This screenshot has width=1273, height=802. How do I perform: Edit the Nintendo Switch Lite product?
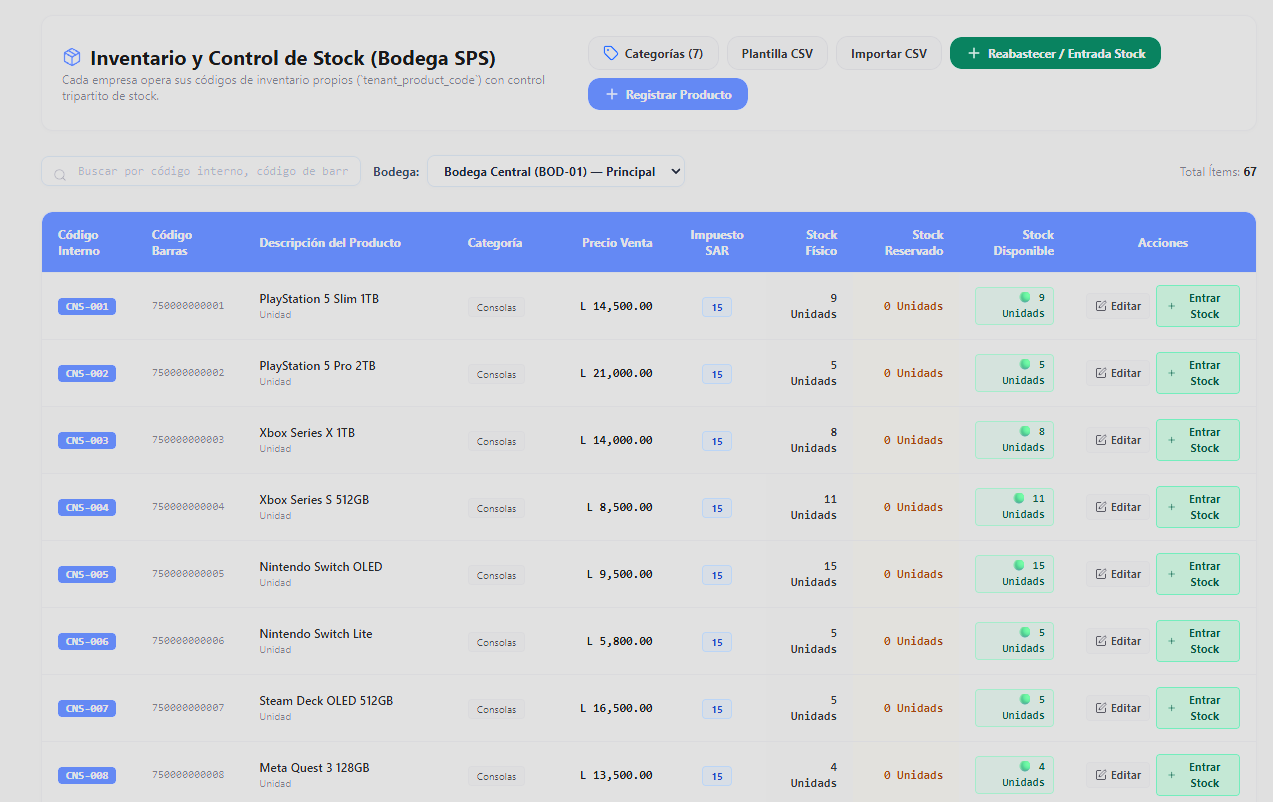[x=1118, y=641]
